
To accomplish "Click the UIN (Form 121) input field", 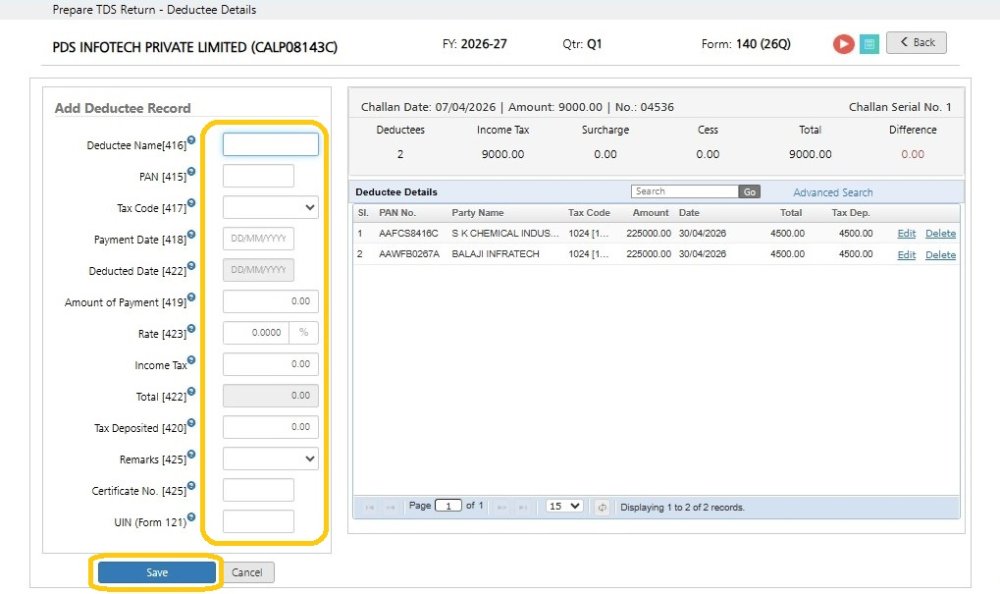I will 258,521.
